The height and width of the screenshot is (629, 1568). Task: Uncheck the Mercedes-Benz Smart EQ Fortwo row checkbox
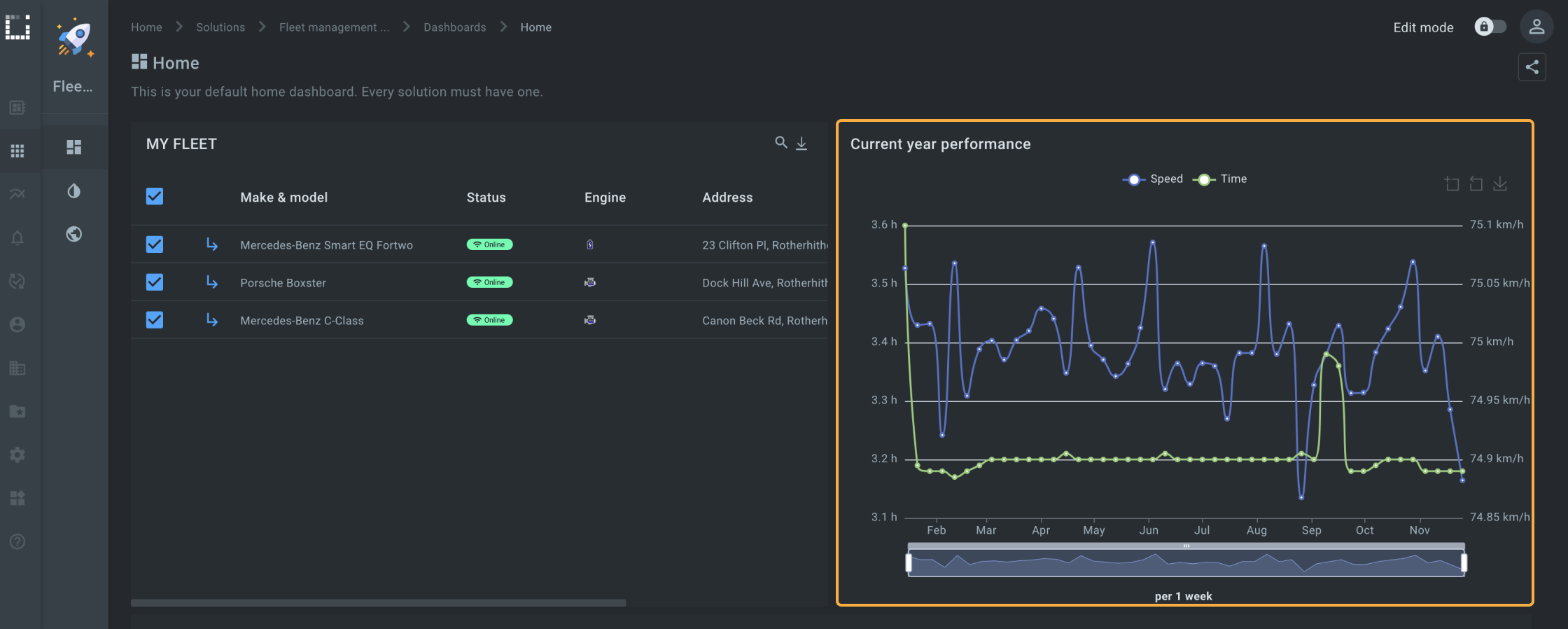[155, 244]
